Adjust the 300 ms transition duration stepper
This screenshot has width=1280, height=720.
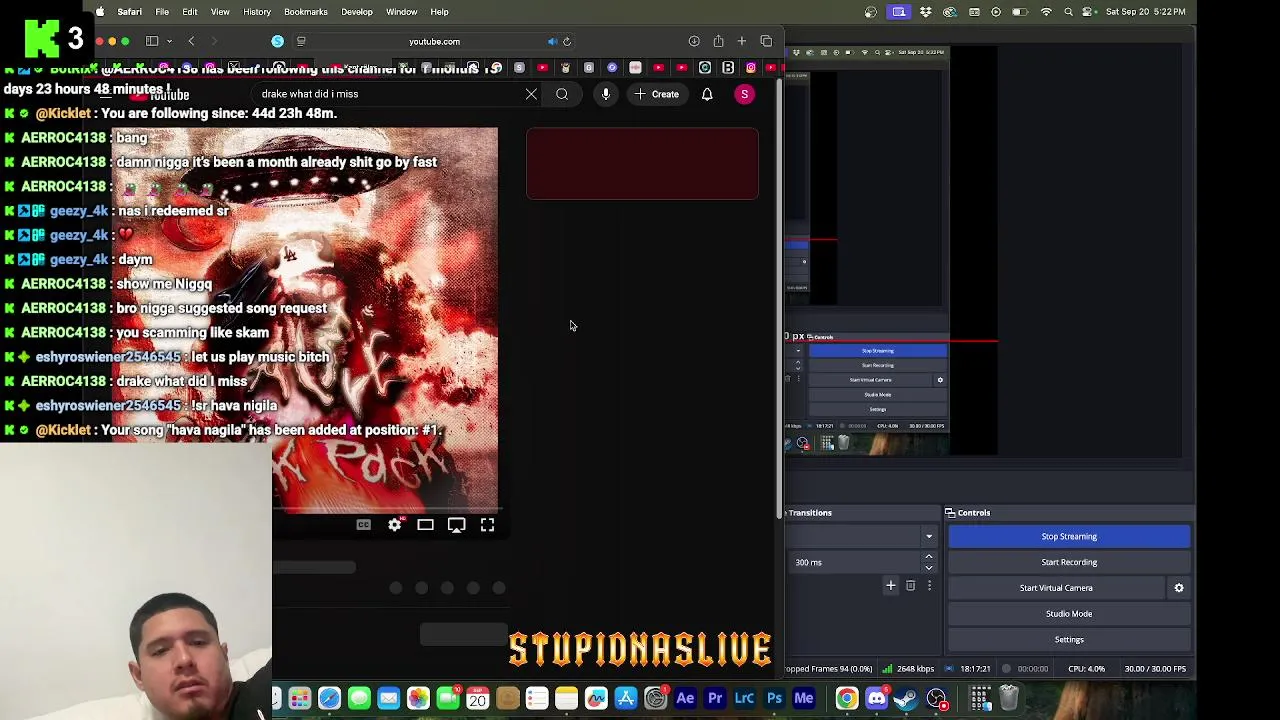pyautogui.click(x=928, y=562)
